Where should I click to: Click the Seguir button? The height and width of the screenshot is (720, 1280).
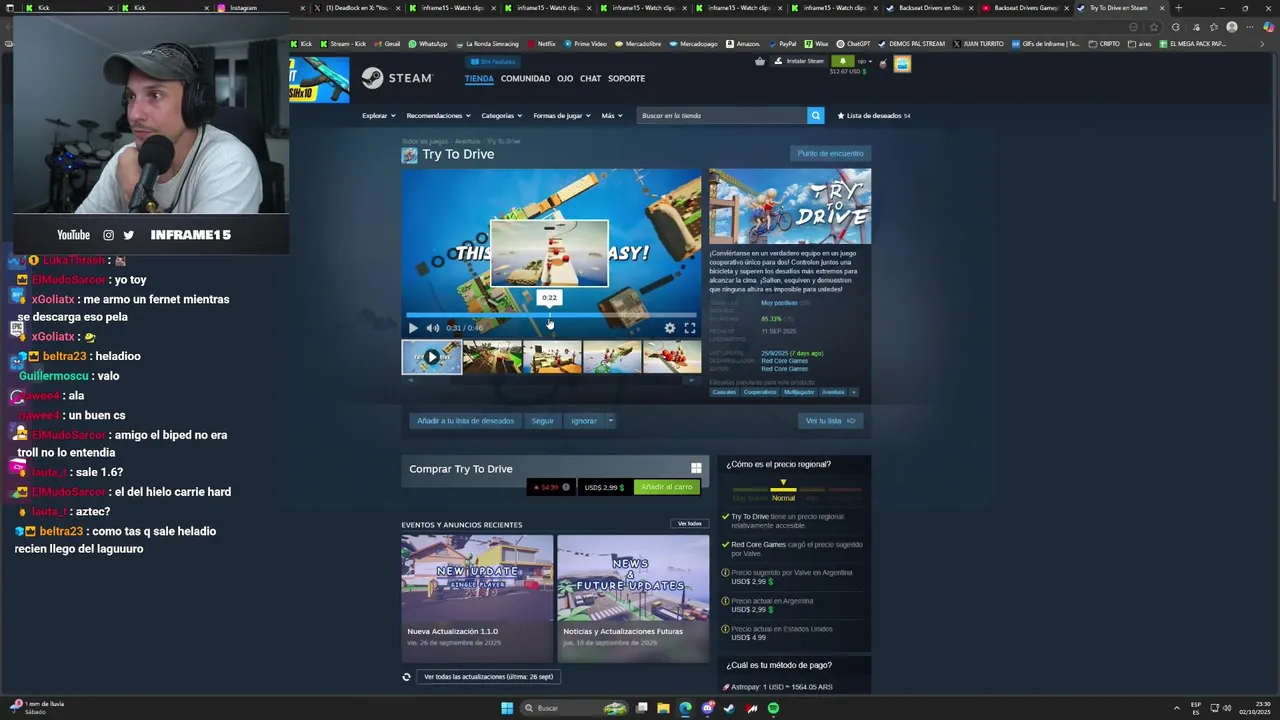[543, 421]
